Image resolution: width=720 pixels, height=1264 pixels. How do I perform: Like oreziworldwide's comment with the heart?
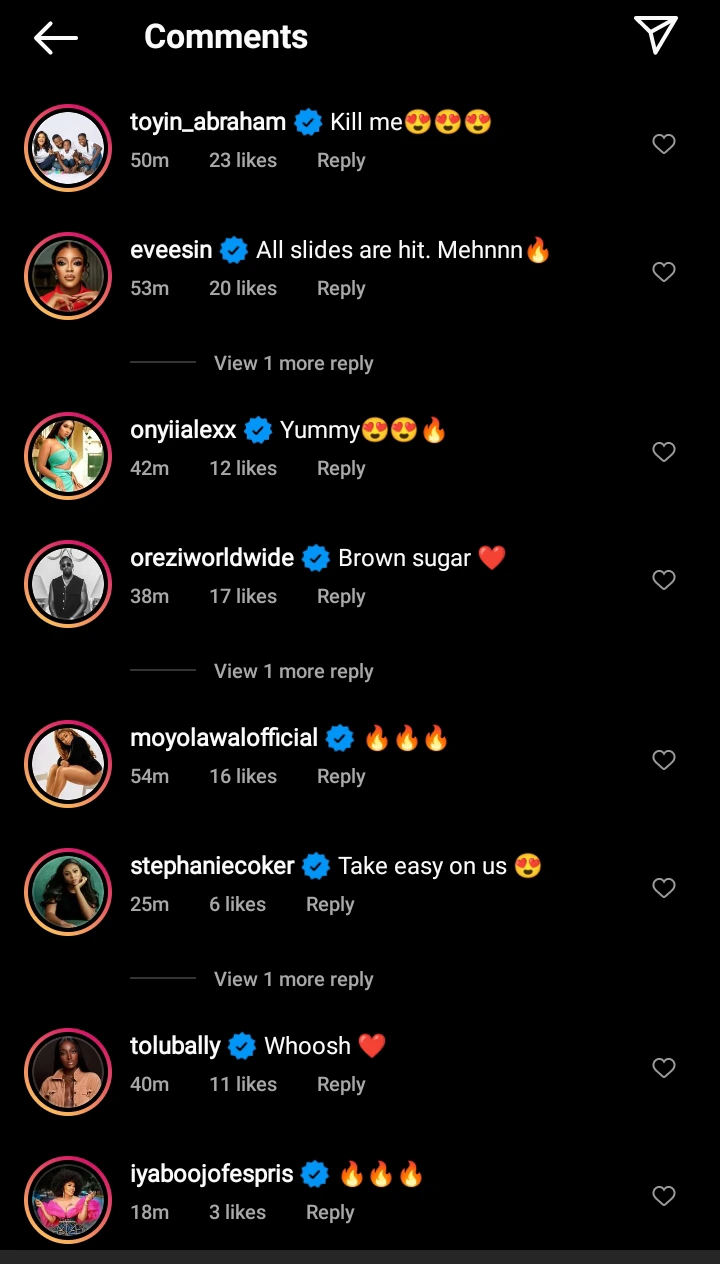click(664, 580)
